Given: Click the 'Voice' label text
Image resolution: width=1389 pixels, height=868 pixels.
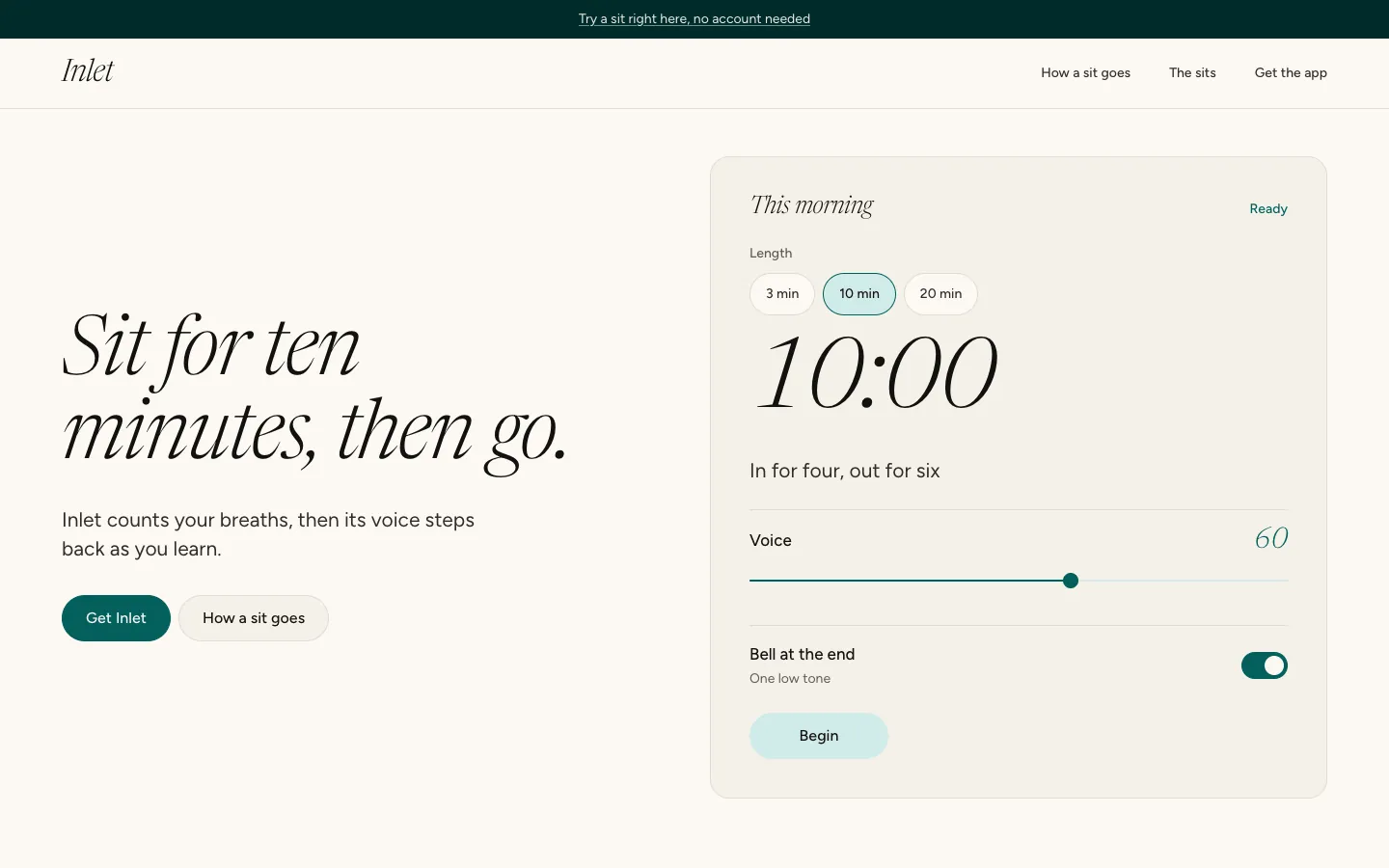Looking at the screenshot, I should pyautogui.click(x=771, y=541).
